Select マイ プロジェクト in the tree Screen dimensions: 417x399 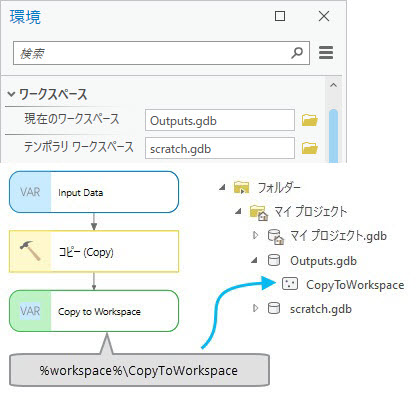coord(311,212)
